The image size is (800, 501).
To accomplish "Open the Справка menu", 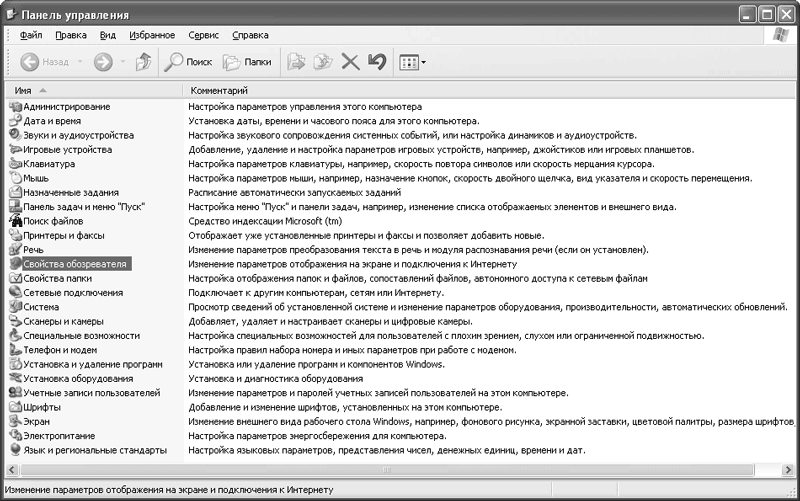I will [251, 35].
